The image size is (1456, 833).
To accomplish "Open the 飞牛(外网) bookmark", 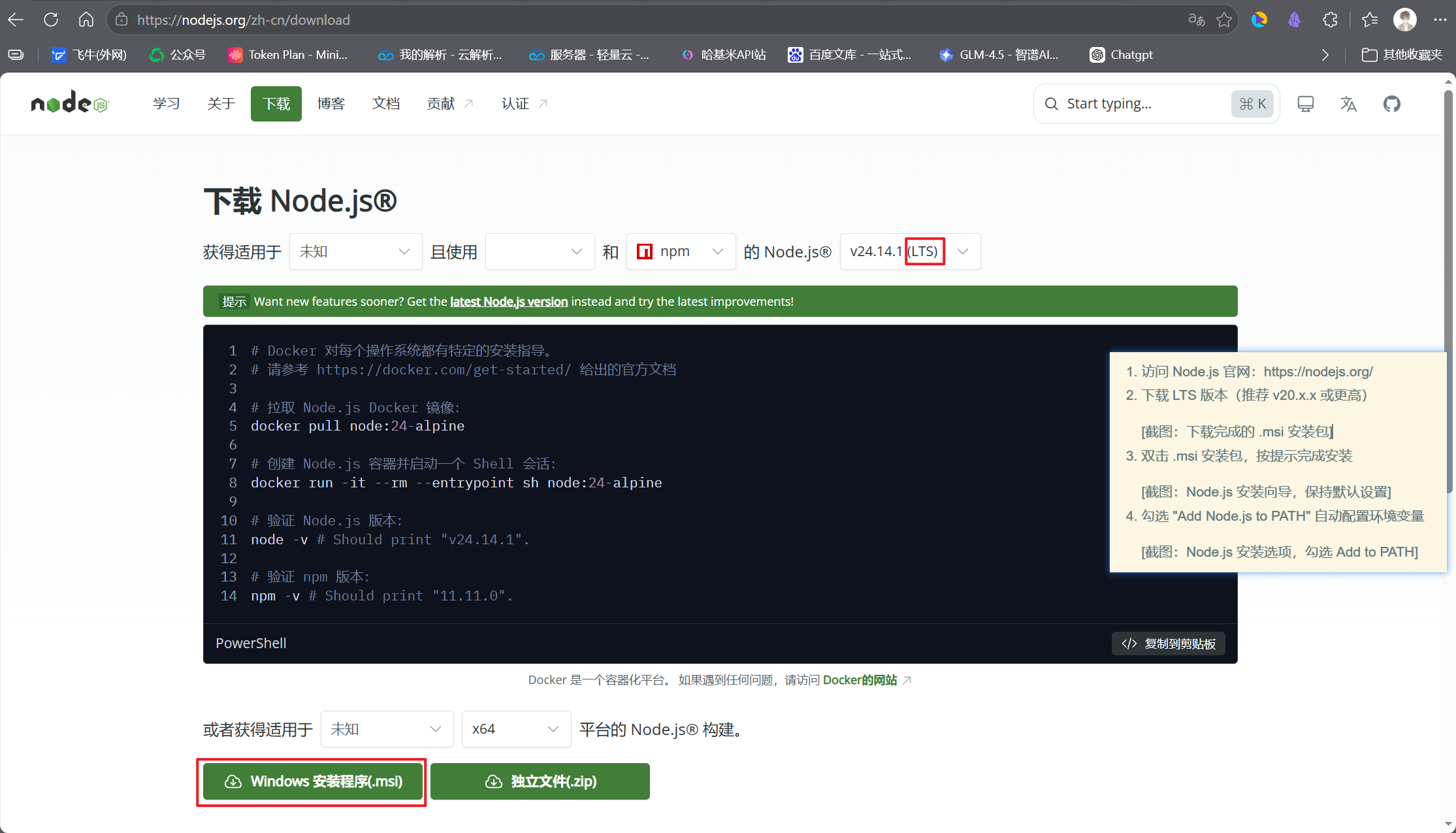I will point(89,55).
